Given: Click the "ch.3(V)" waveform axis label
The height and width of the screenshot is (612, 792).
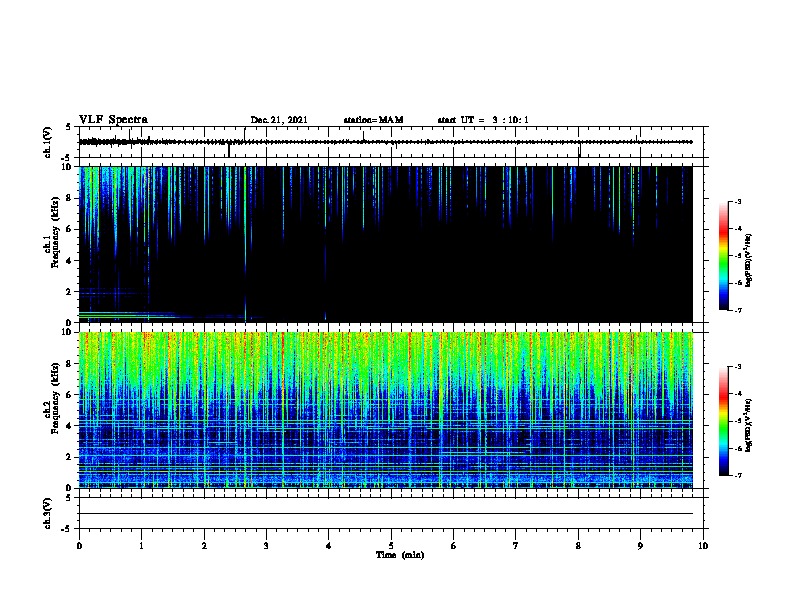Looking at the screenshot, I should pos(48,513).
